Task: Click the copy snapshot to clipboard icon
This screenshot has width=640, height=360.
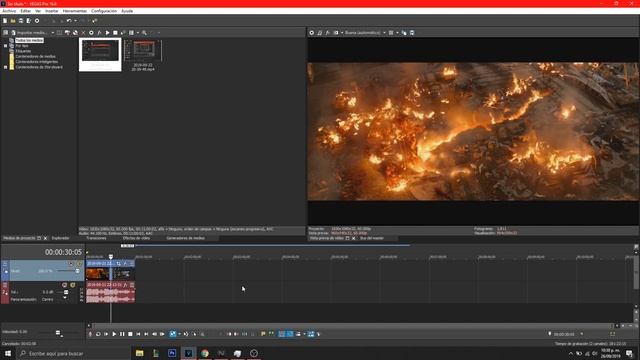Action: point(404,33)
